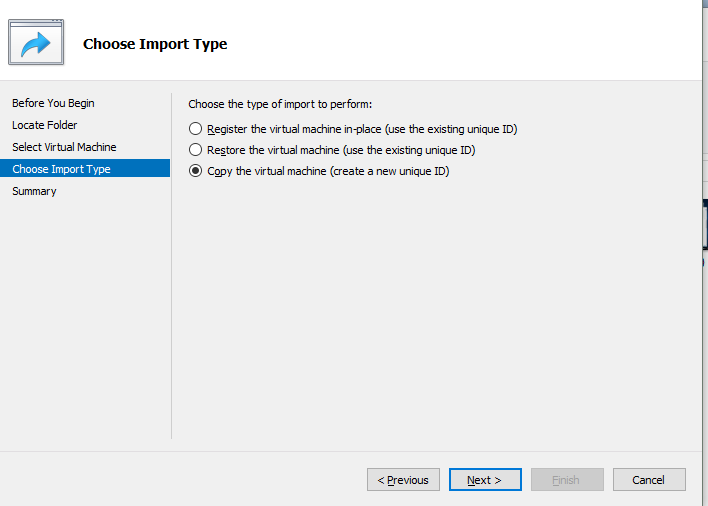Select the Restore virtual machine radio button circle
The width and height of the screenshot is (708, 506).
(195, 150)
